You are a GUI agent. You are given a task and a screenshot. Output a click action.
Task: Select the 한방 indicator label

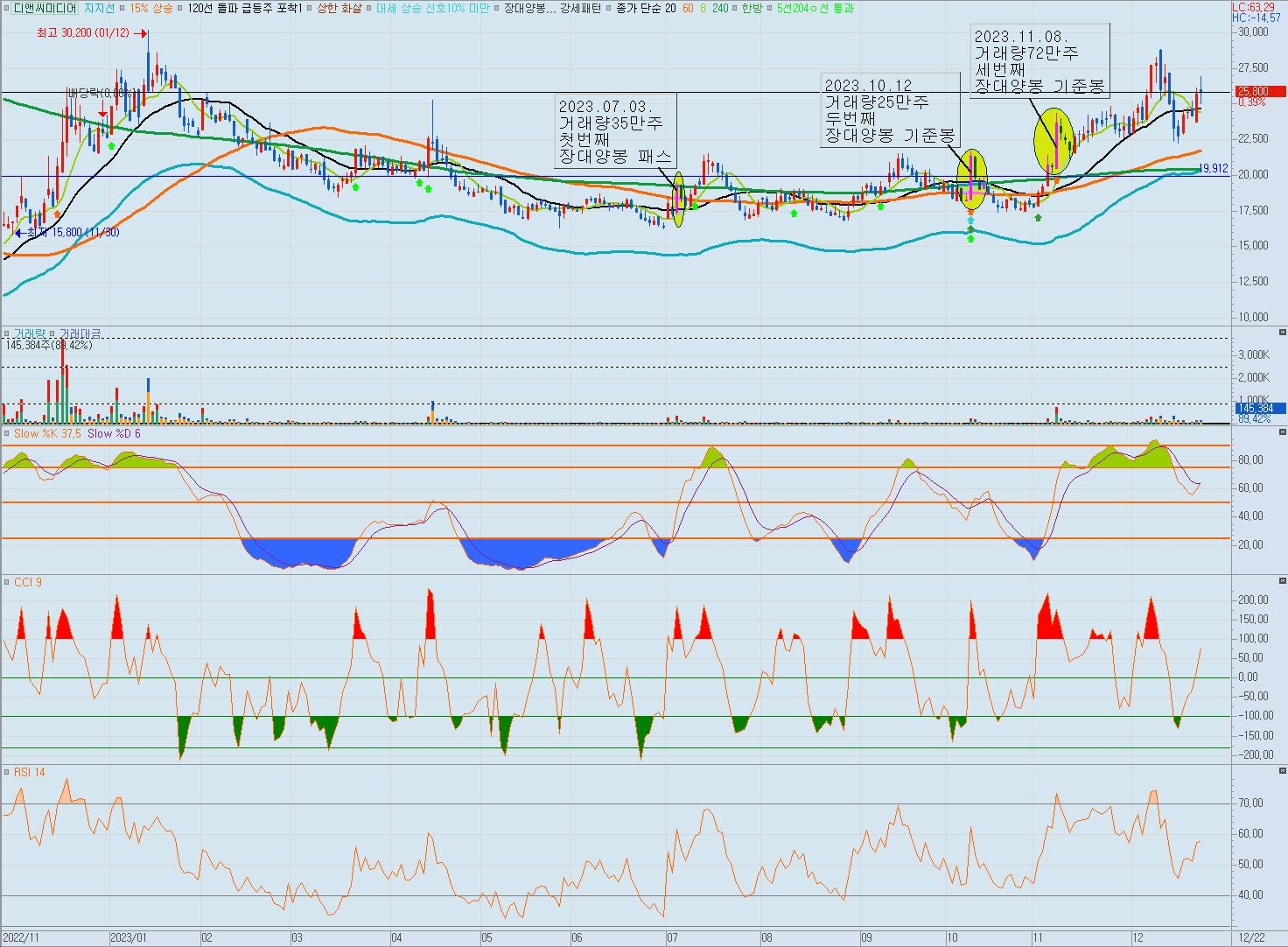tap(752, 8)
